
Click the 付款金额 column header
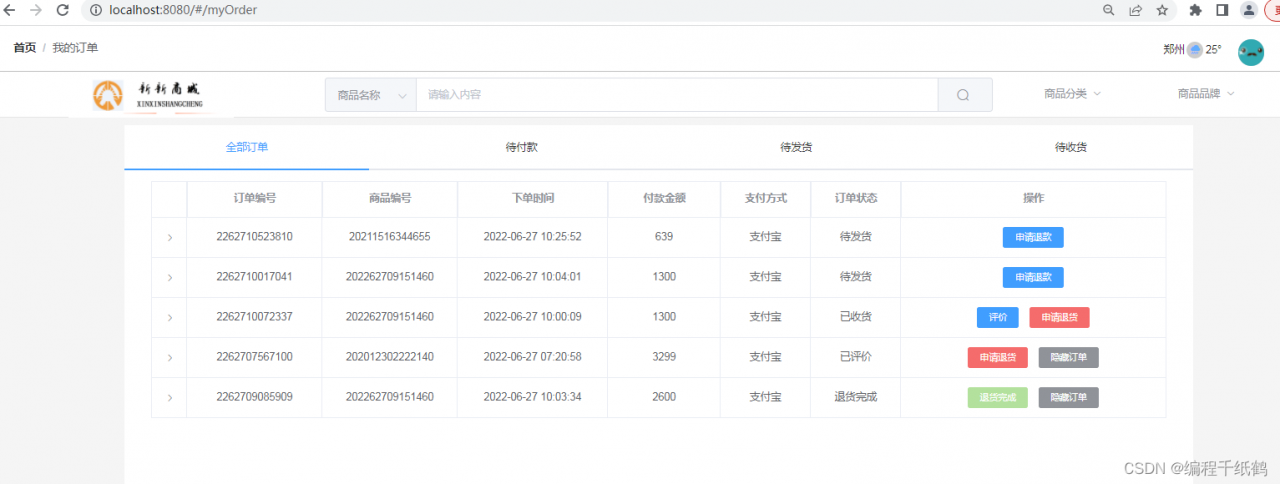pos(664,198)
